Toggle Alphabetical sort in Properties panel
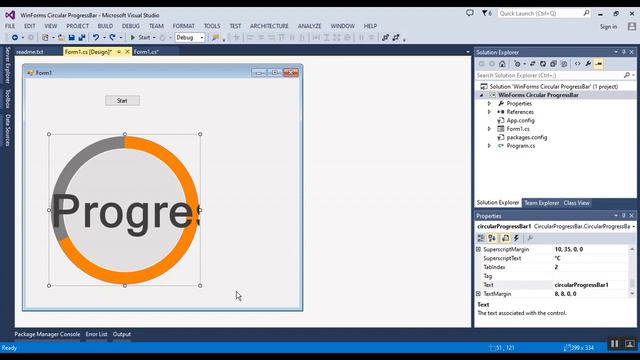This screenshot has height=360, width=640. (492, 238)
